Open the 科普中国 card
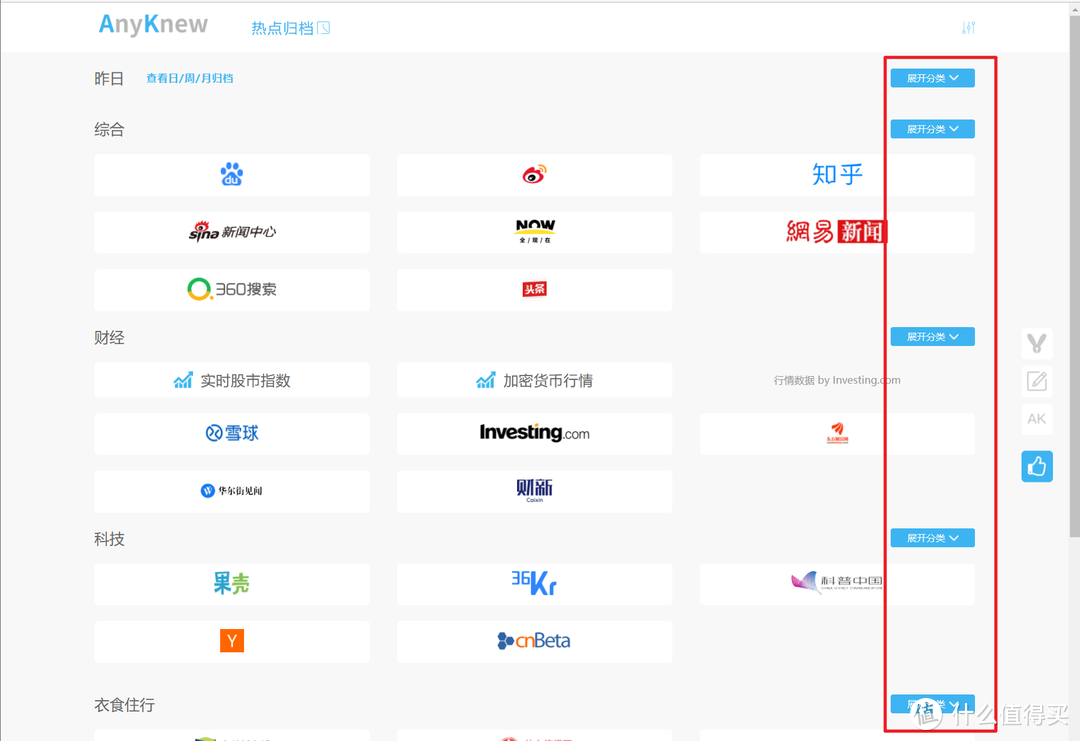 (837, 584)
